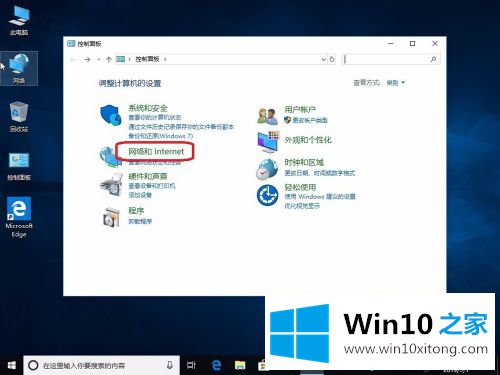This screenshot has height=375, width=500.
Task: Open the Windows Start menu
Action: [x=12, y=365]
